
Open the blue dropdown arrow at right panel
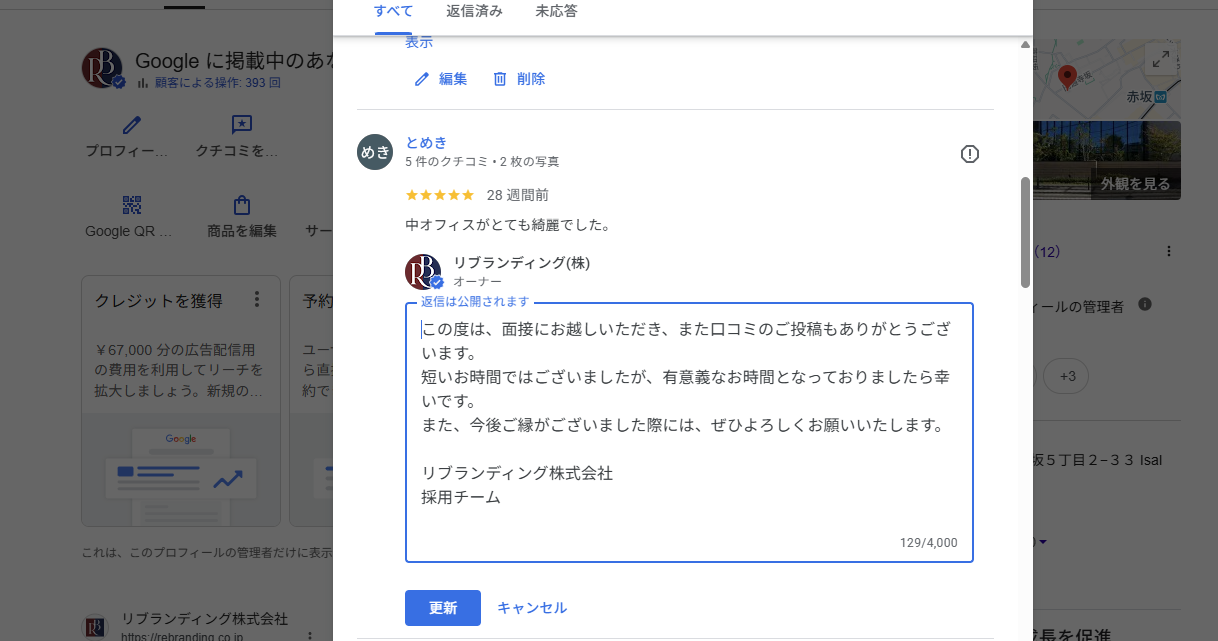(x=1043, y=542)
